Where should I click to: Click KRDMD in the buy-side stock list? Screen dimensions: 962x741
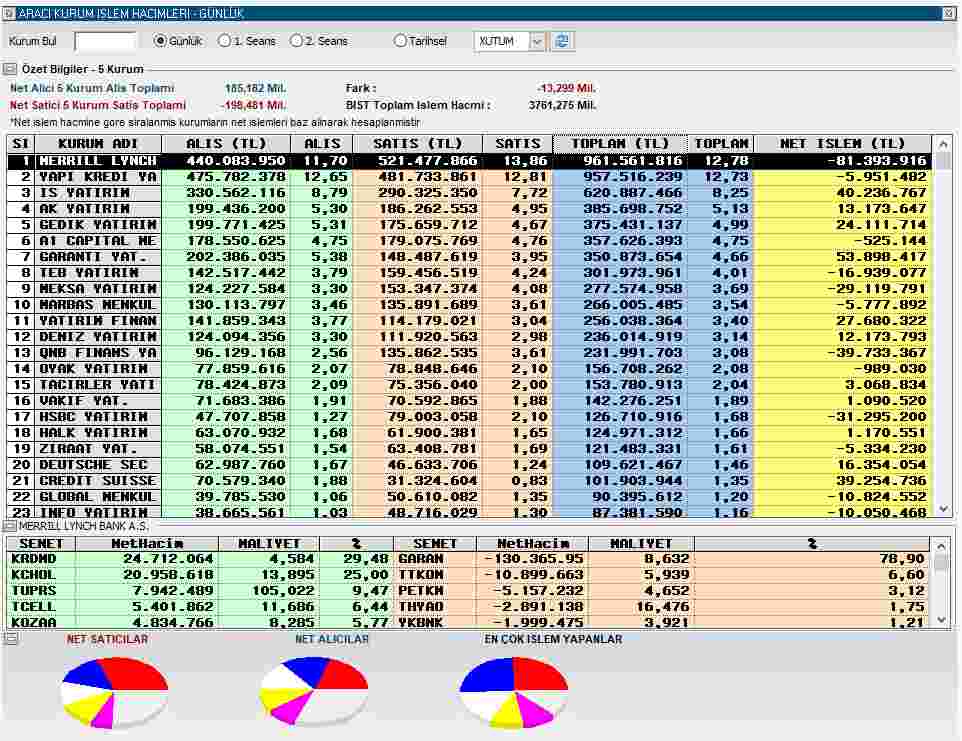point(34,558)
